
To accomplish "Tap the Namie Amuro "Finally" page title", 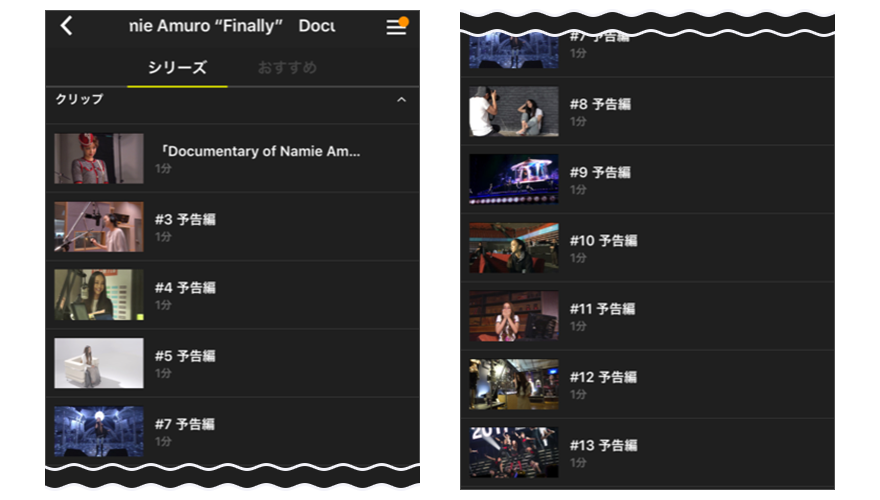I will (232, 26).
